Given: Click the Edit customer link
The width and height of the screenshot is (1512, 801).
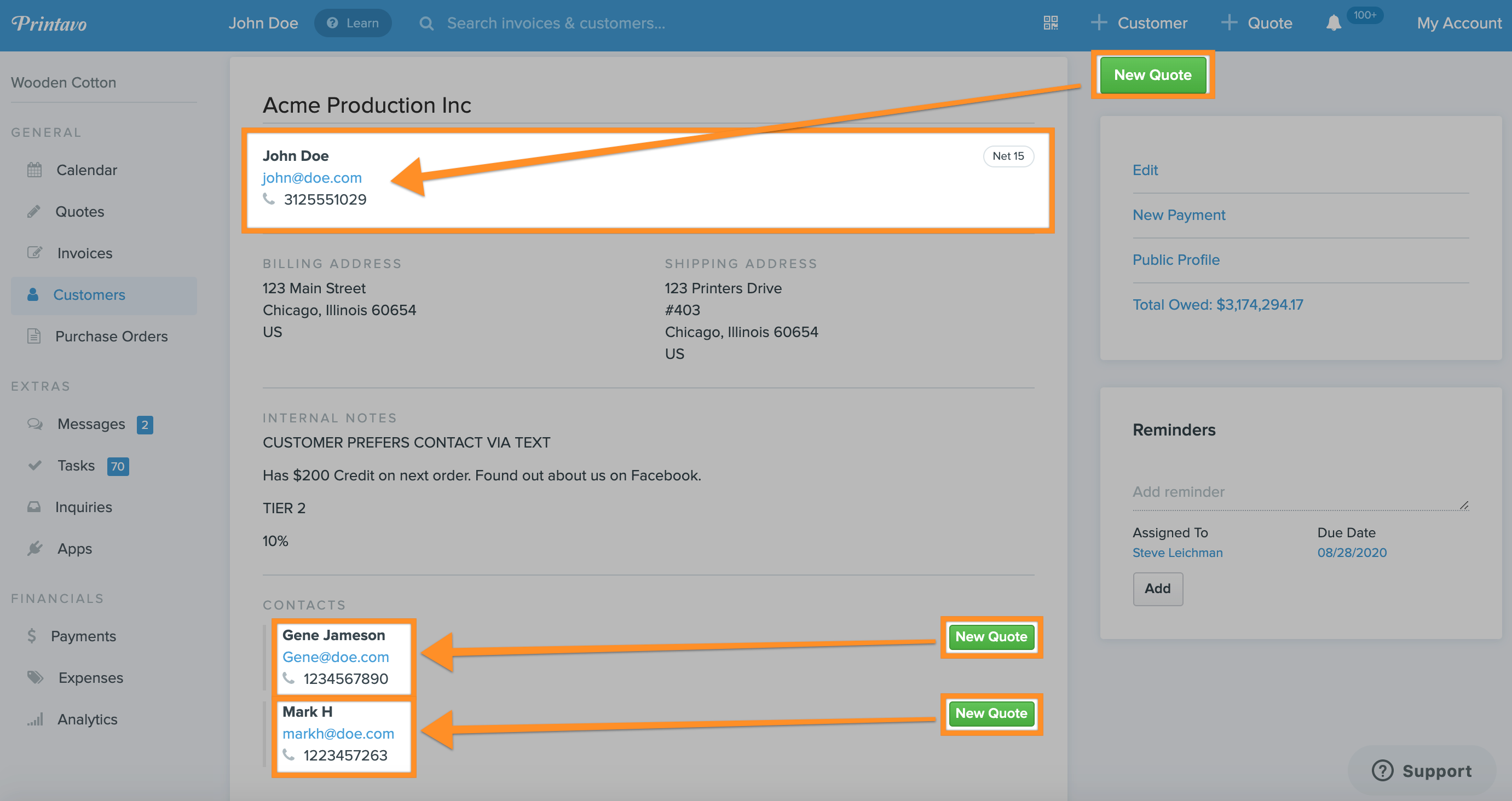Looking at the screenshot, I should pos(1145,170).
